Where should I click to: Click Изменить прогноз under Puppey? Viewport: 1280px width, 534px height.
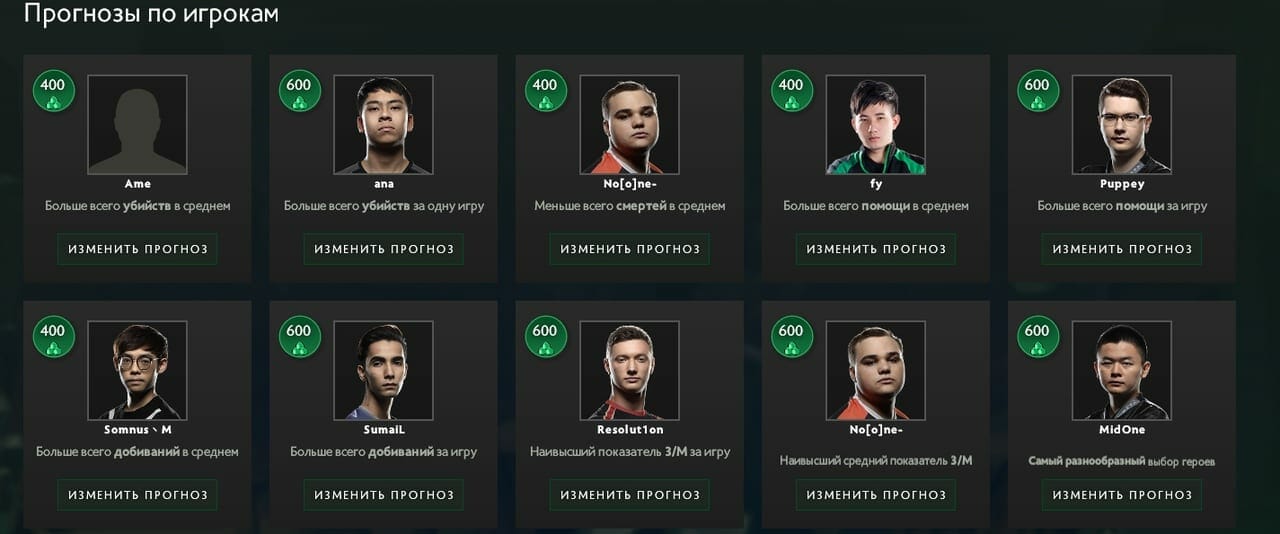[1122, 249]
